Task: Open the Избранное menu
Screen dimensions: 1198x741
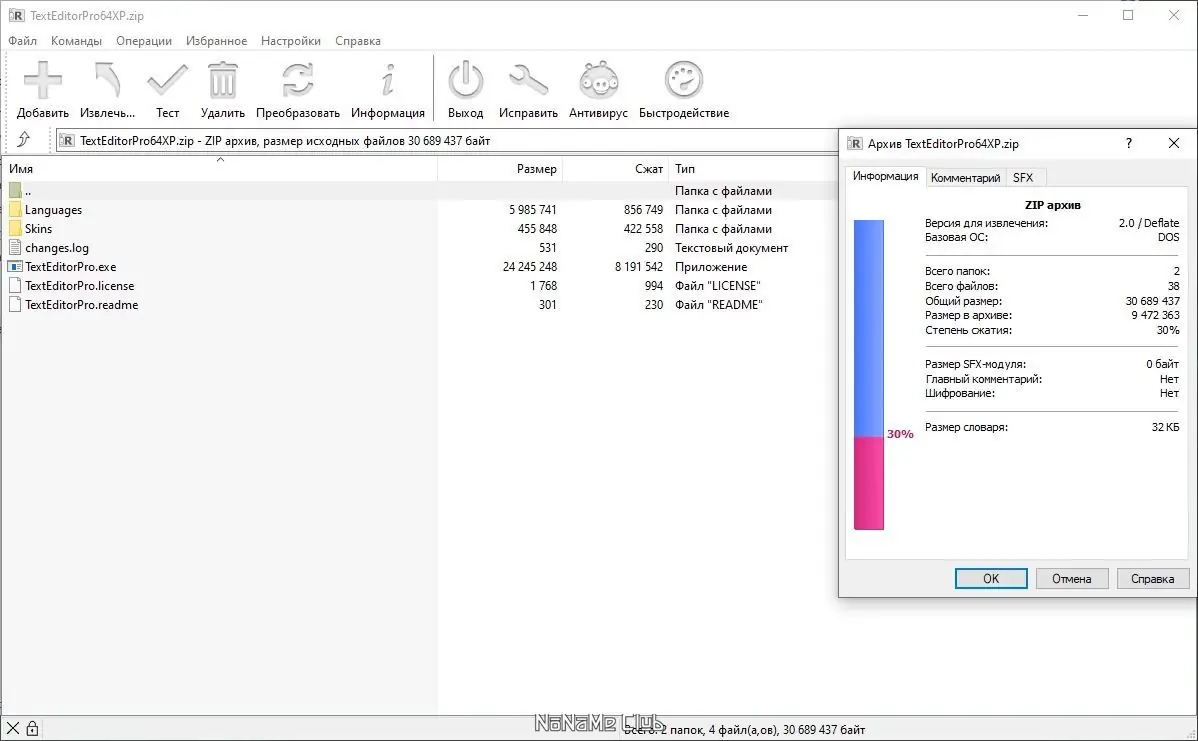Action: point(216,40)
